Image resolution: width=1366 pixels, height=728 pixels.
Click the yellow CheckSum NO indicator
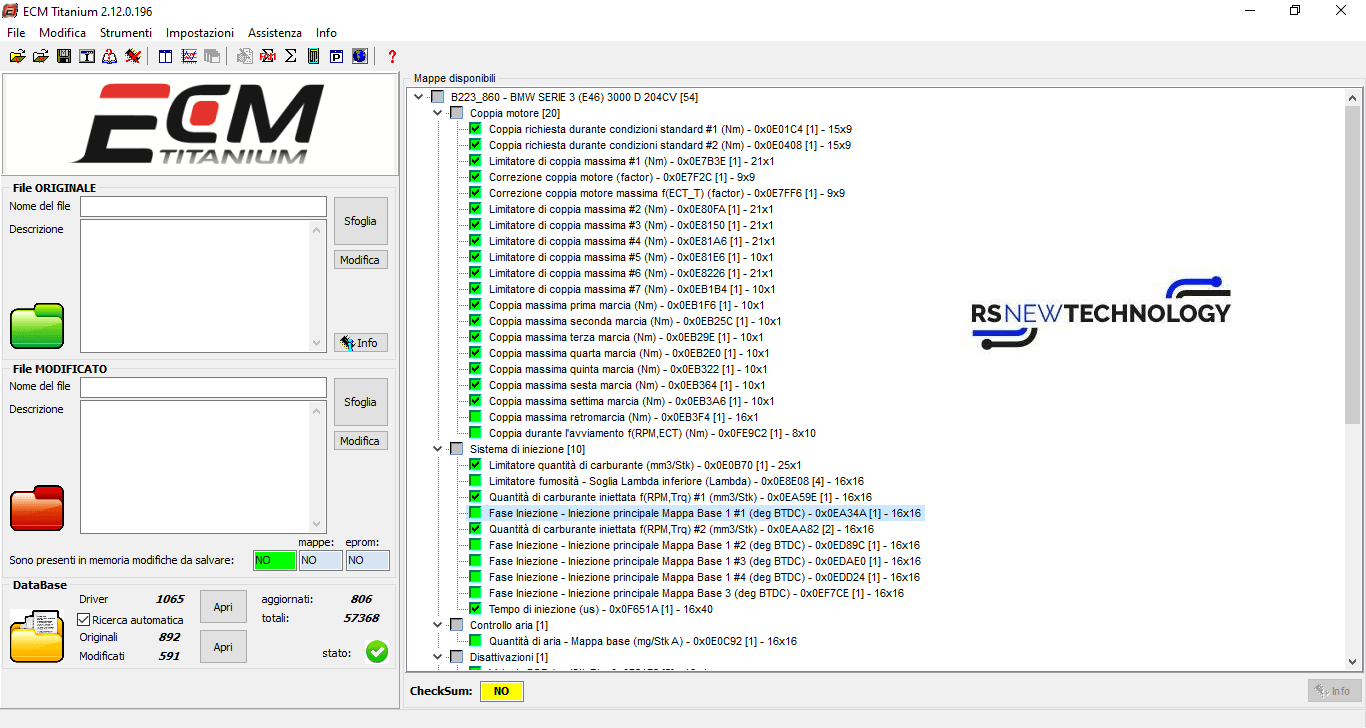pyautogui.click(x=501, y=691)
